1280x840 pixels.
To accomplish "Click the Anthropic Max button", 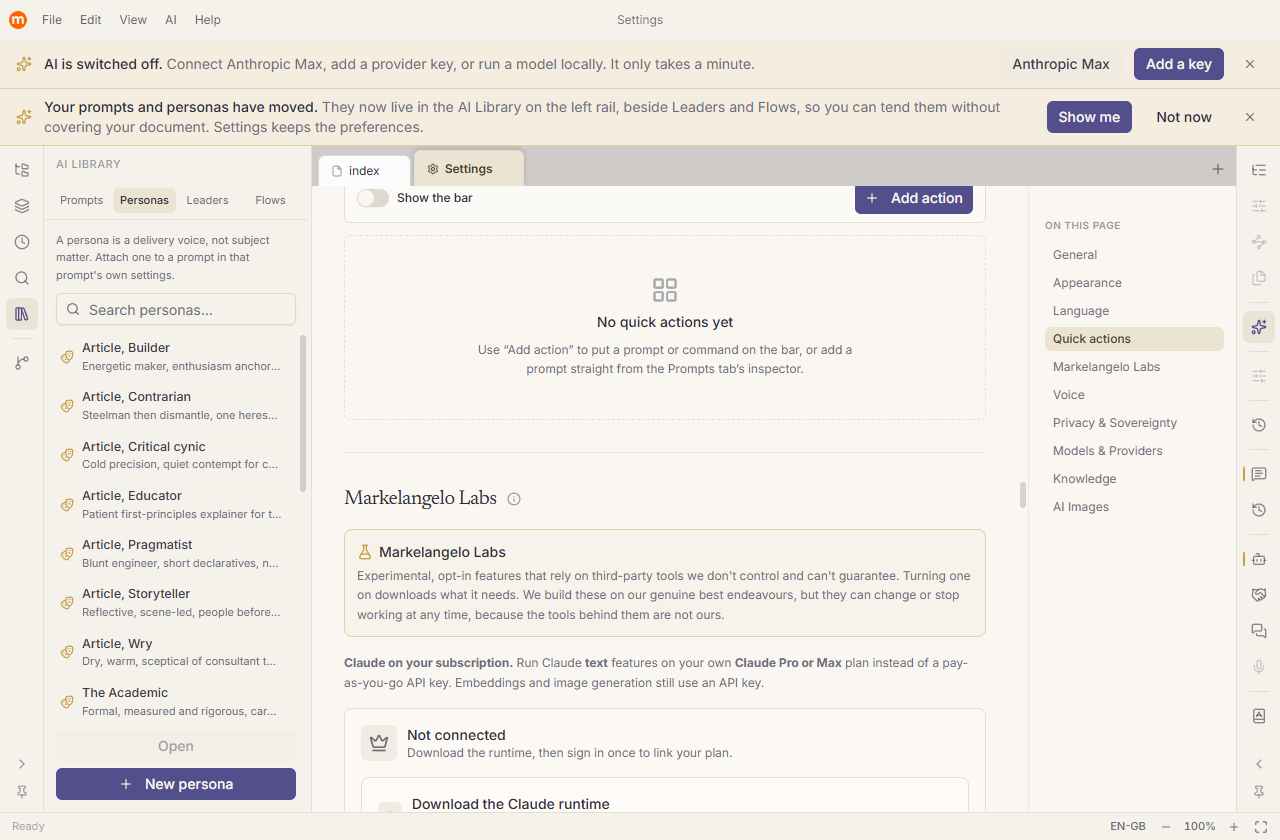I will pos(1061,64).
